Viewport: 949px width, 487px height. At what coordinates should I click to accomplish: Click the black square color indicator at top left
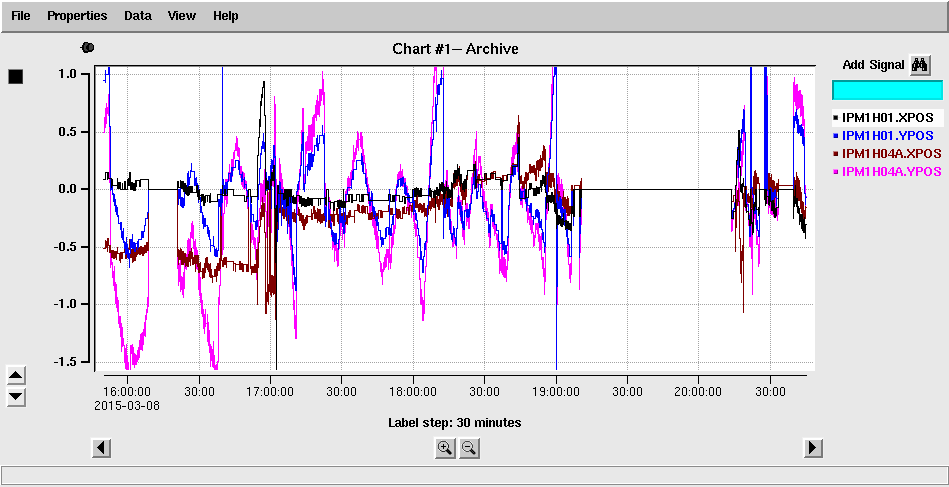(15, 76)
